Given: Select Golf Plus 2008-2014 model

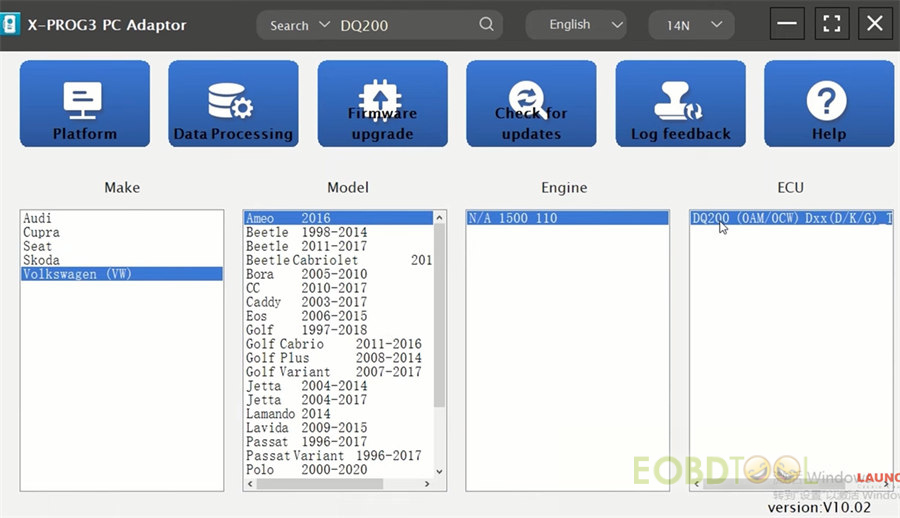Looking at the screenshot, I should point(338,358).
